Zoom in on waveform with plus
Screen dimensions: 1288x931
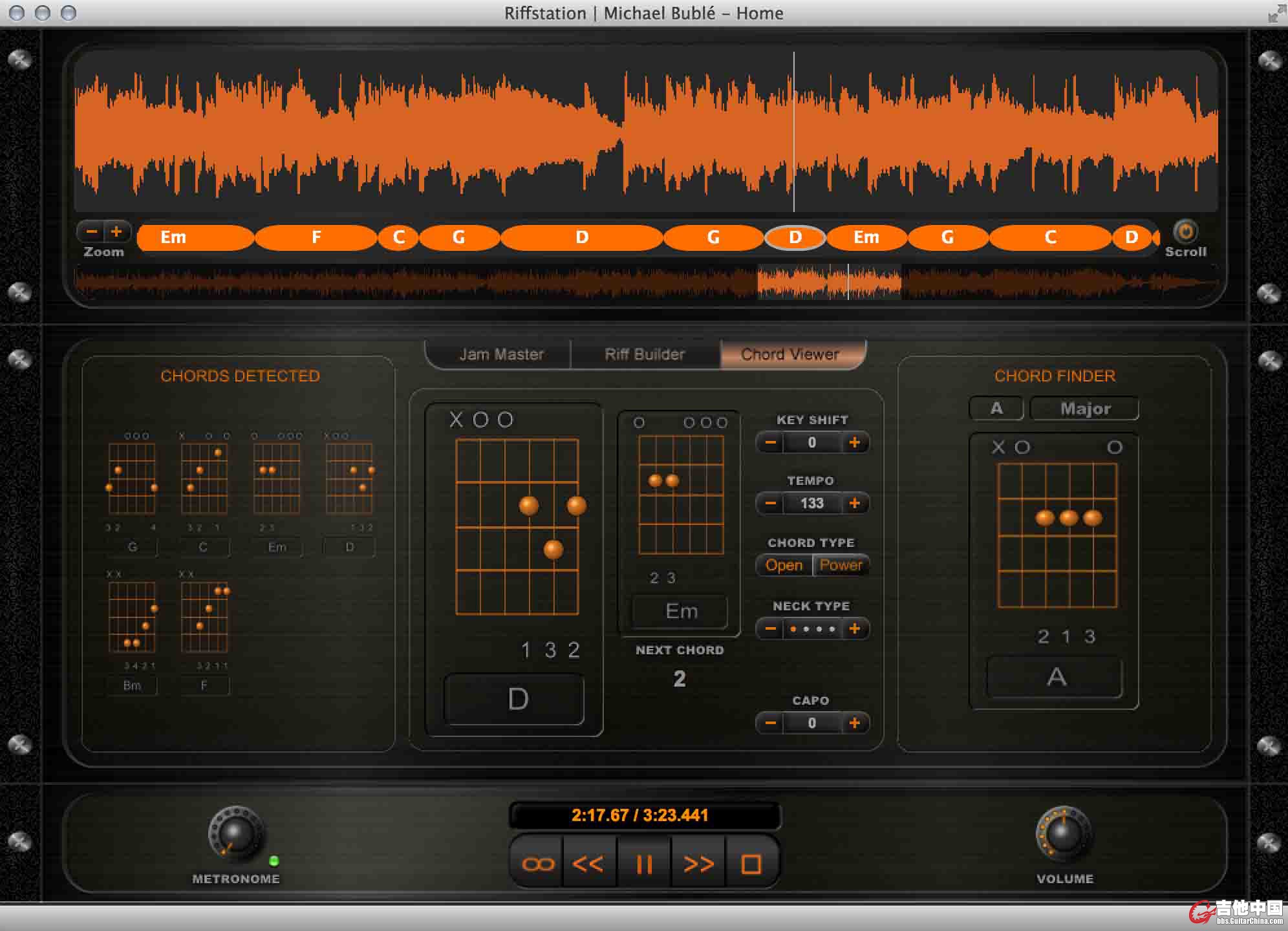pyautogui.click(x=116, y=231)
